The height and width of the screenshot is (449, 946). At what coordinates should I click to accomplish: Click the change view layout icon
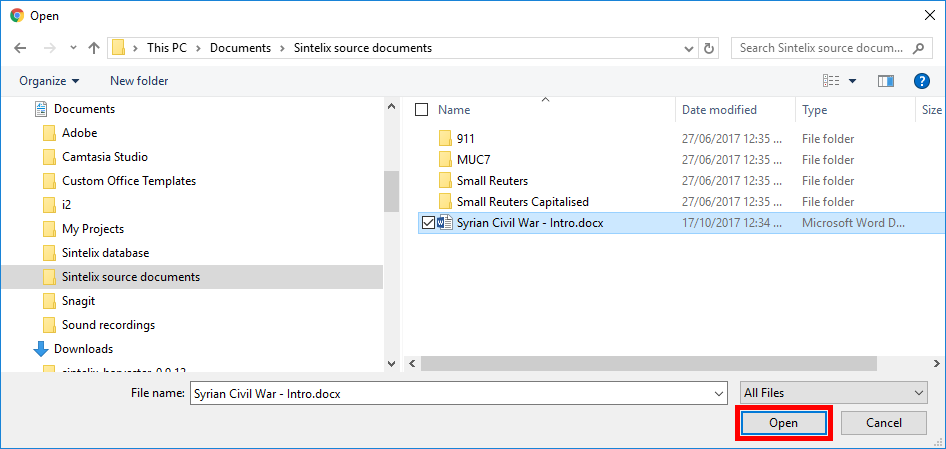point(831,81)
